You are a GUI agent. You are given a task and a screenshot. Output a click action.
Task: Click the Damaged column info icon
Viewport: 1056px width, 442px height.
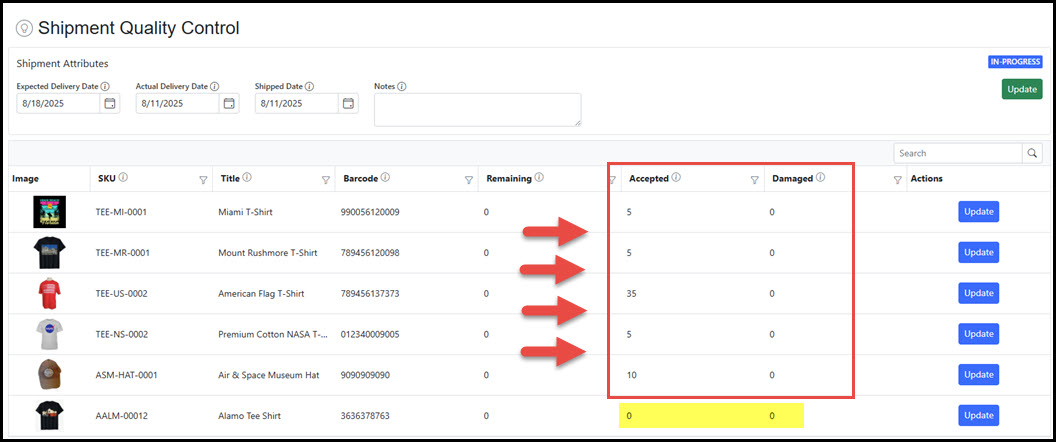click(x=820, y=178)
